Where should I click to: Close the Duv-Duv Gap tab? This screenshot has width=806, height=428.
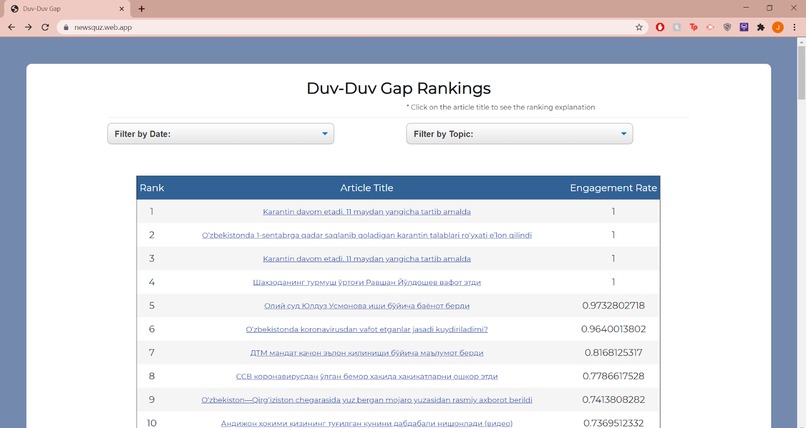[x=122, y=9]
